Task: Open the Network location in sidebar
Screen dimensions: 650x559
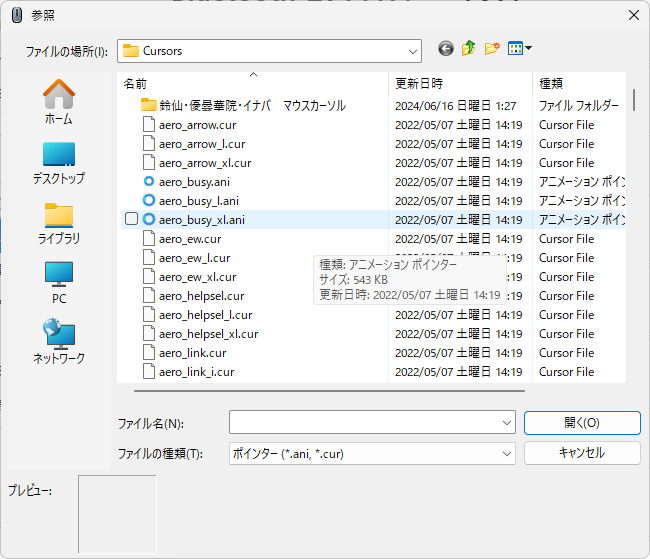Action: (59, 342)
